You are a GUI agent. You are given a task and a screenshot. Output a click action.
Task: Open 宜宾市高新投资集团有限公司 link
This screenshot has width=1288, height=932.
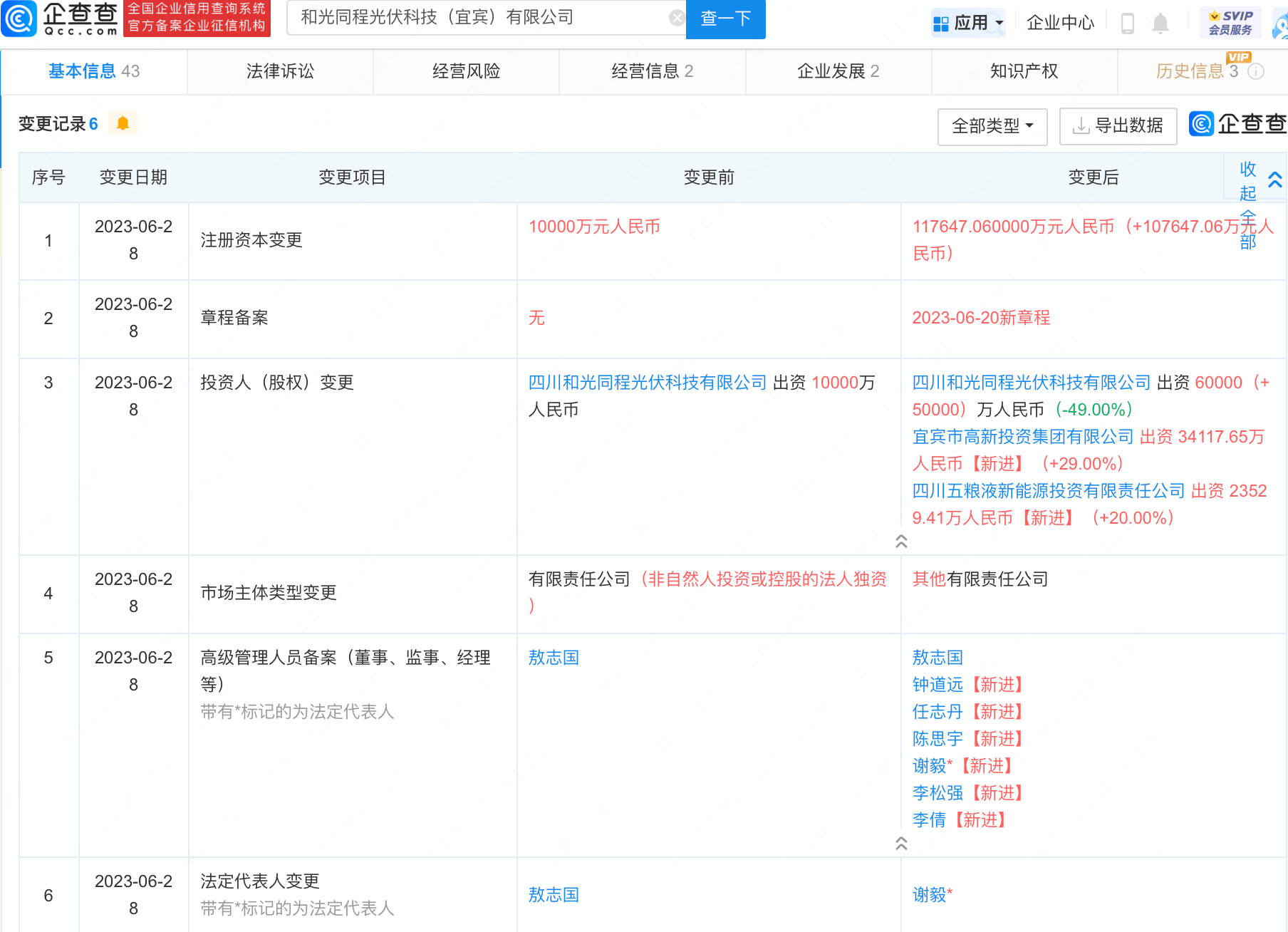(1023, 437)
